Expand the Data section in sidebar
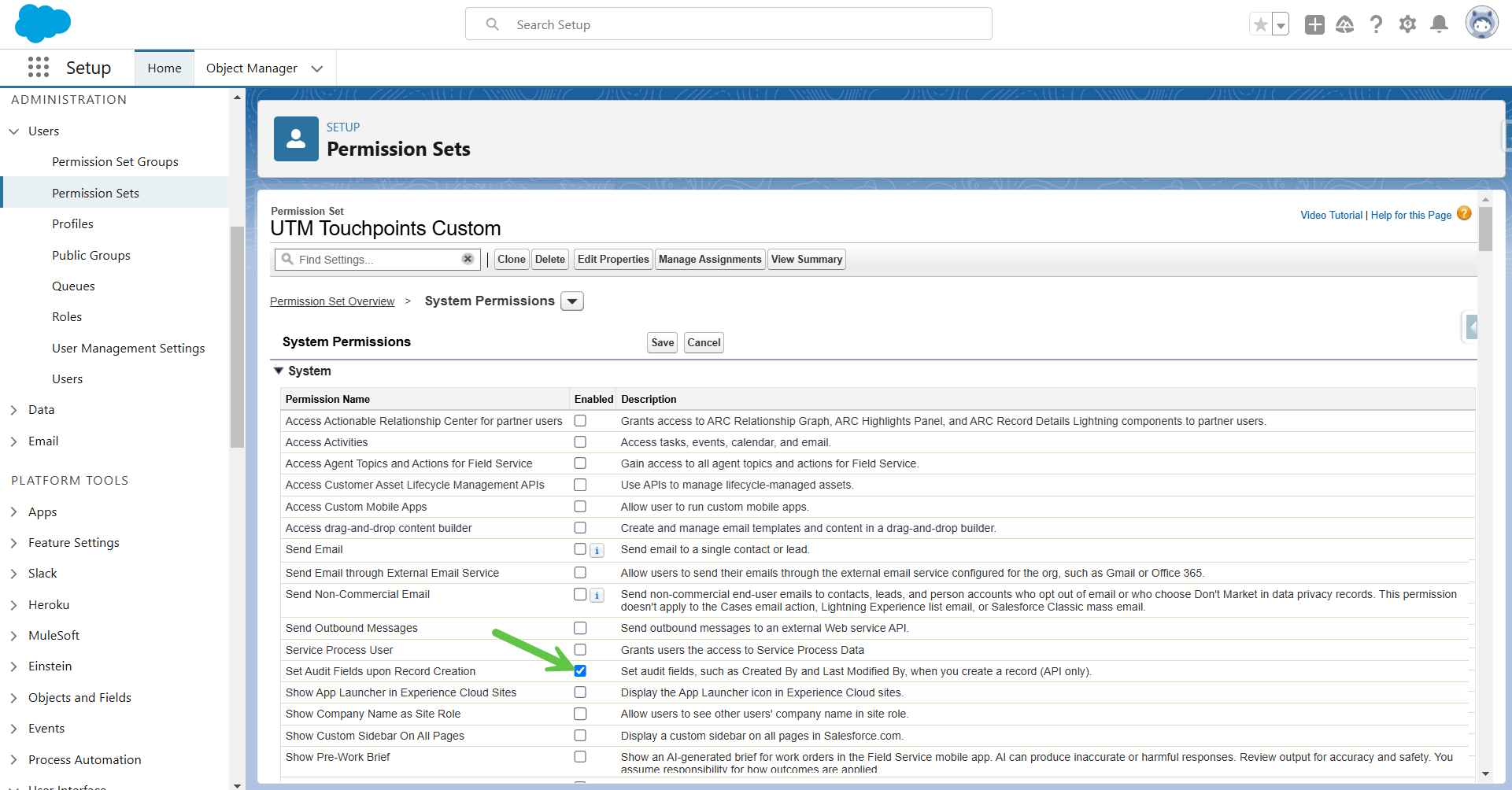 [x=13, y=410]
